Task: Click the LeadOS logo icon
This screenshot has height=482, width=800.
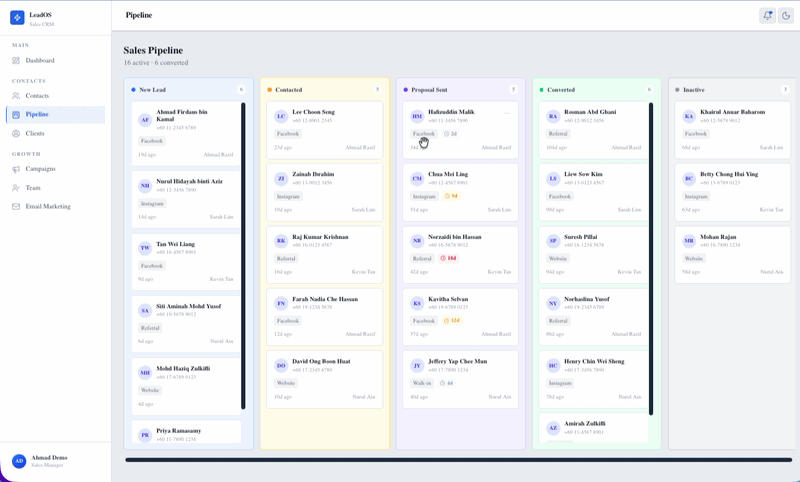Action: (x=17, y=18)
